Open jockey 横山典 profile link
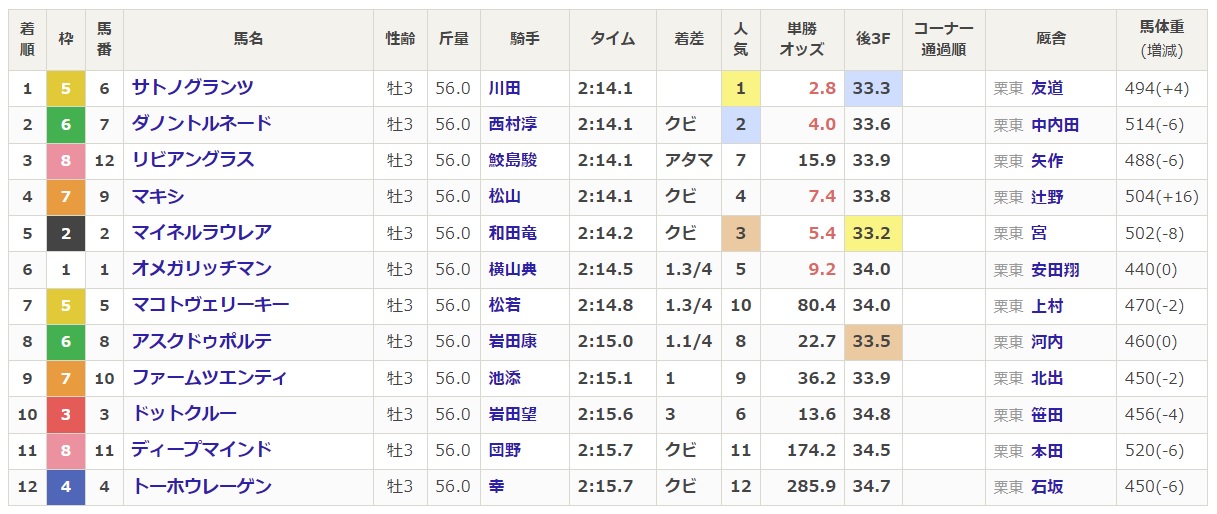This screenshot has width=1217, height=514. tap(512, 269)
